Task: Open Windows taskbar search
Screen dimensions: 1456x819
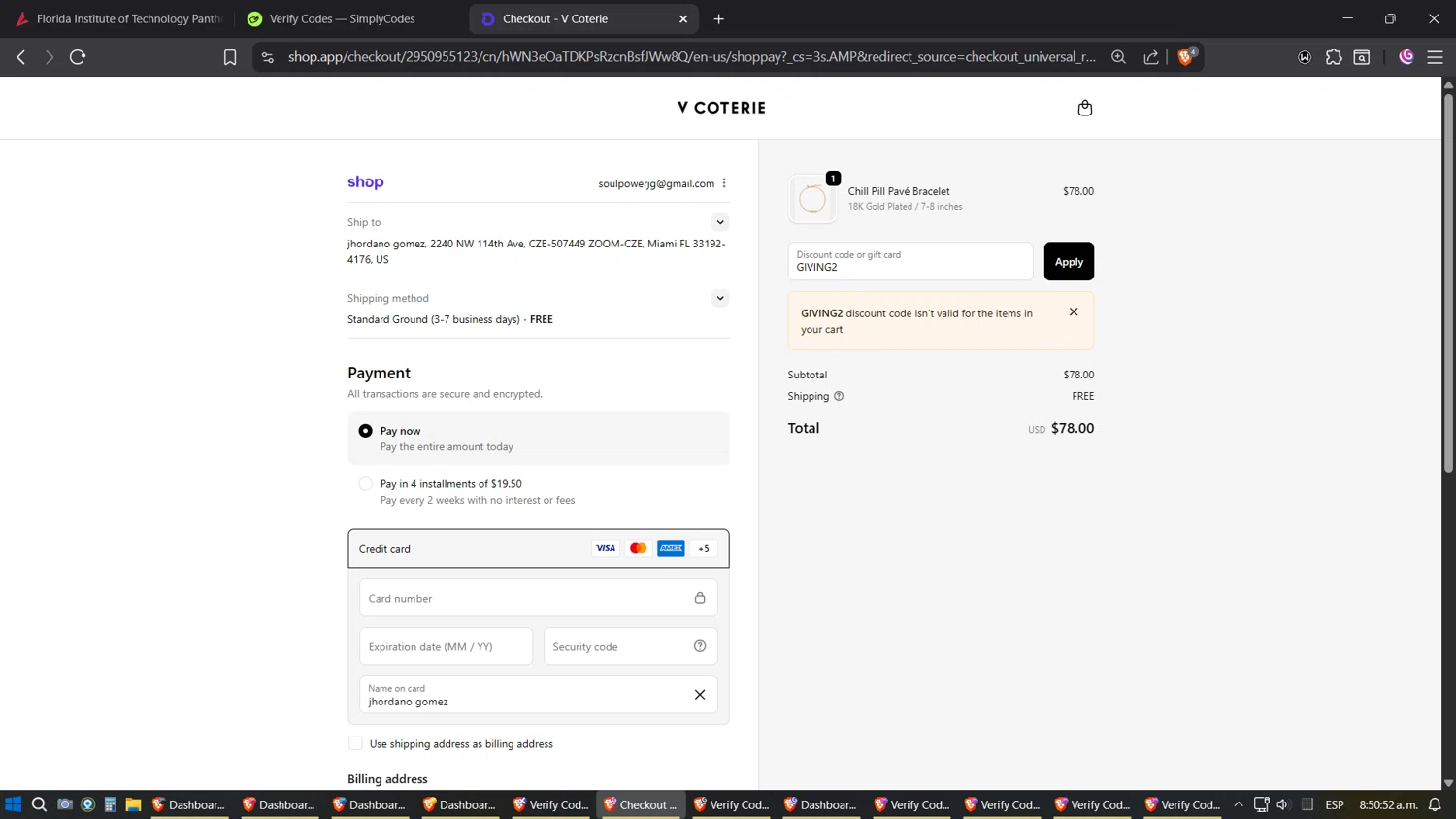Action: pyautogui.click(x=39, y=804)
